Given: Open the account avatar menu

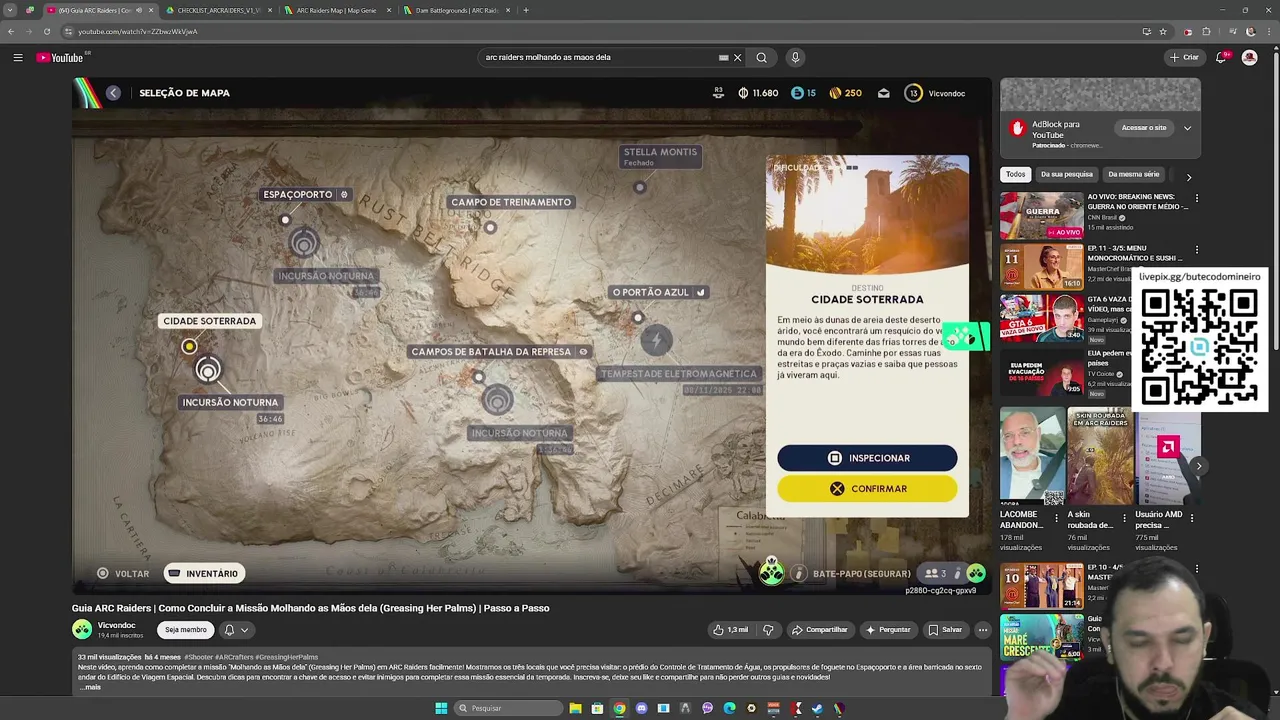Looking at the screenshot, I should pyautogui.click(x=1249, y=58).
